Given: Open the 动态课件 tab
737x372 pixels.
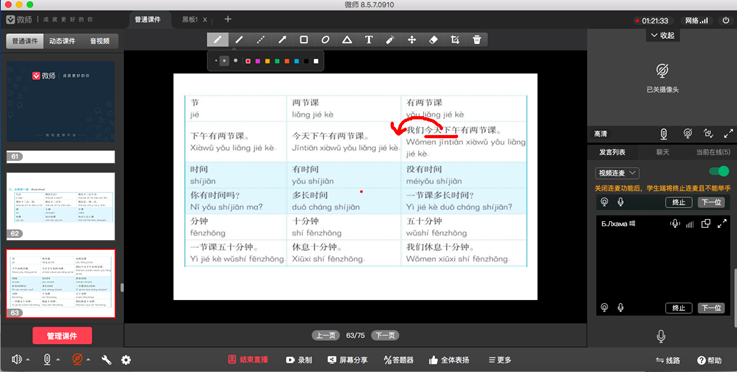Looking at the screenshot, I should coord(62,41).
